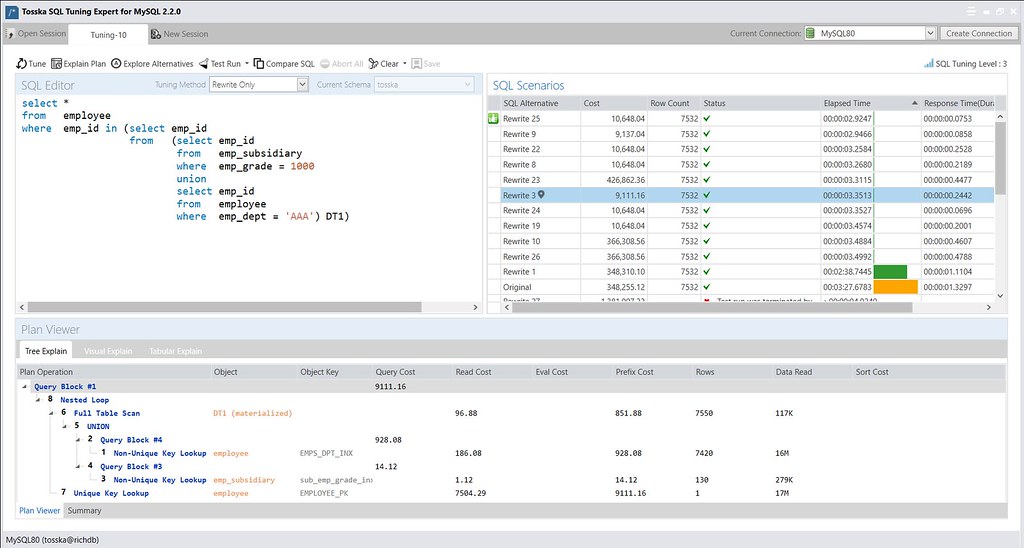Collapse Query Block #4 node

coord(78,440)
